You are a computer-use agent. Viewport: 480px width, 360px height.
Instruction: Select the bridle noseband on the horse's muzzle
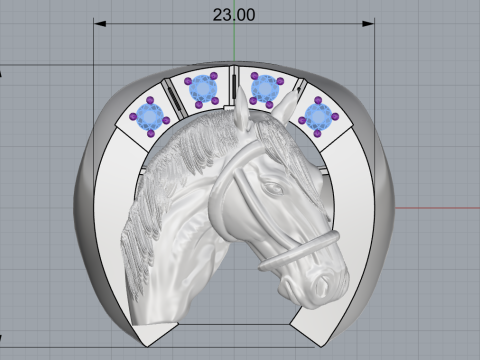[299, 251]
